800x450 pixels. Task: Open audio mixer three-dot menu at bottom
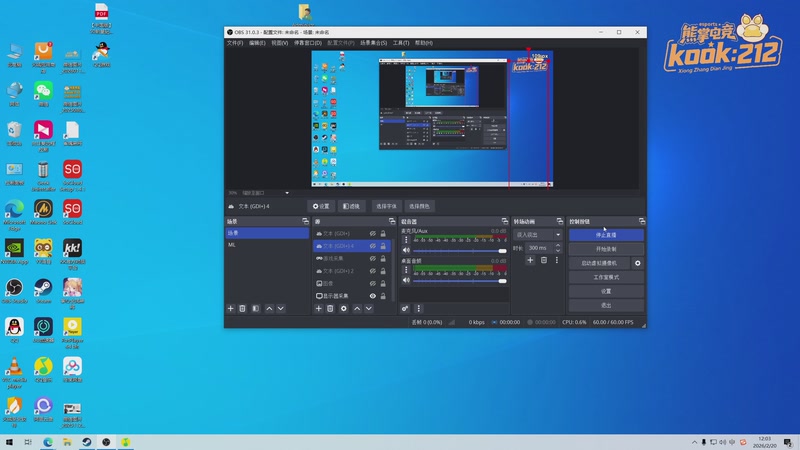[x=418, y=309]
